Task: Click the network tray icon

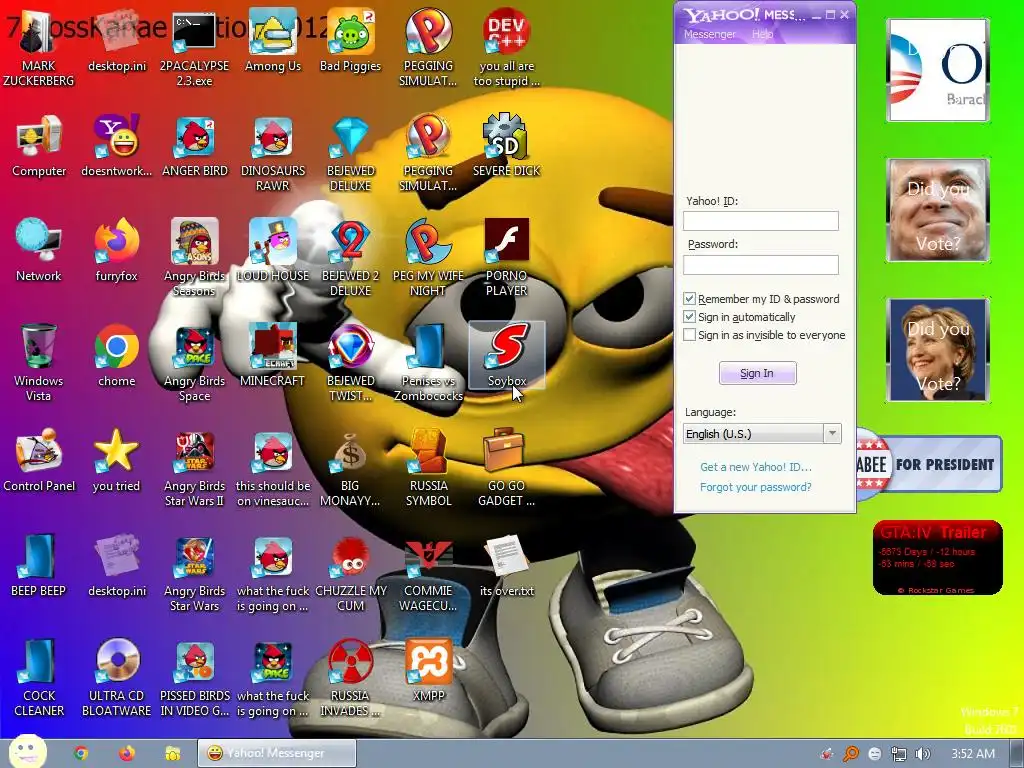Action: (x=899, y=754)
